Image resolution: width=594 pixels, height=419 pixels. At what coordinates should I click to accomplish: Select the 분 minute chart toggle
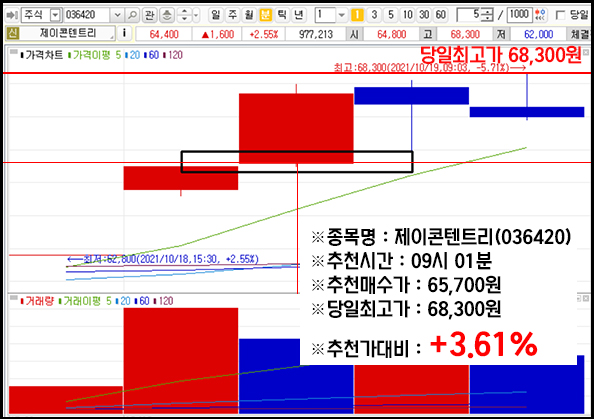click(x=266, y=15)
